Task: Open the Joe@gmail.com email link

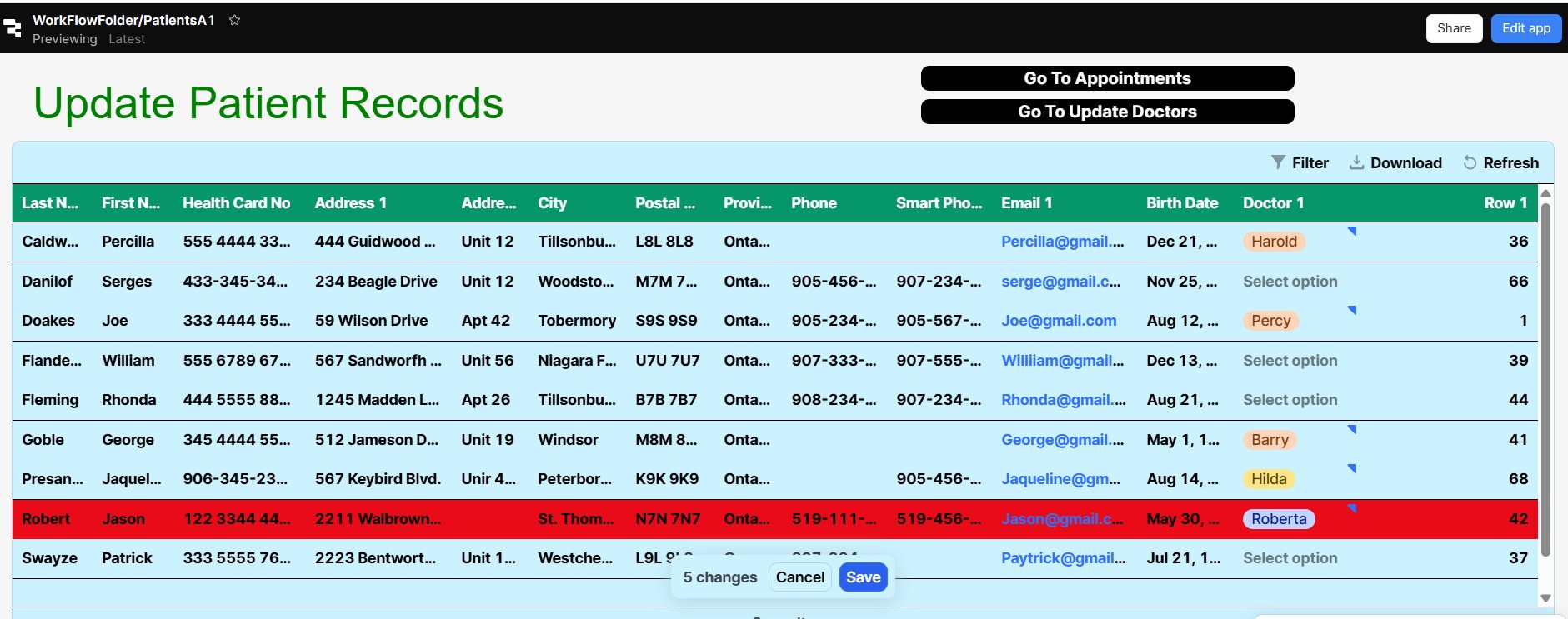Action: click(x=1058, y=321)
